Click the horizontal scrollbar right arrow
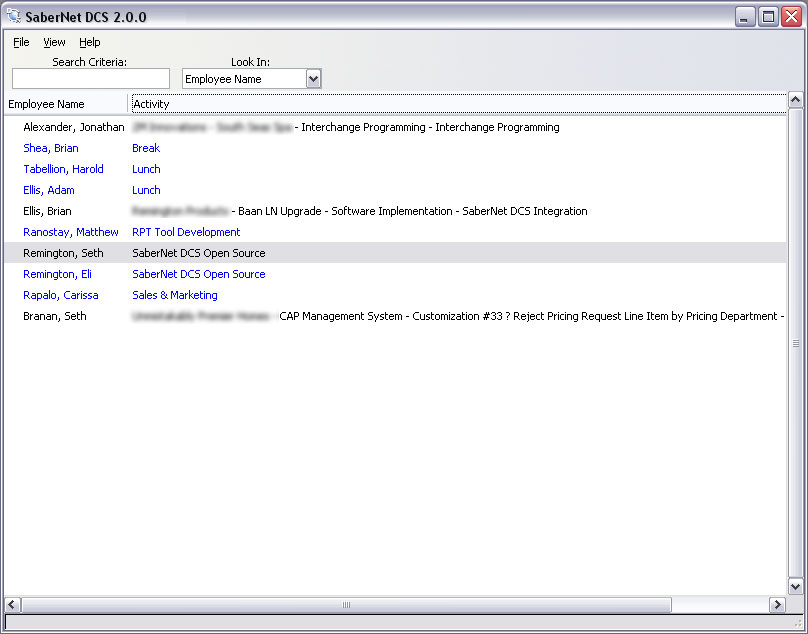 coord(777,605)
